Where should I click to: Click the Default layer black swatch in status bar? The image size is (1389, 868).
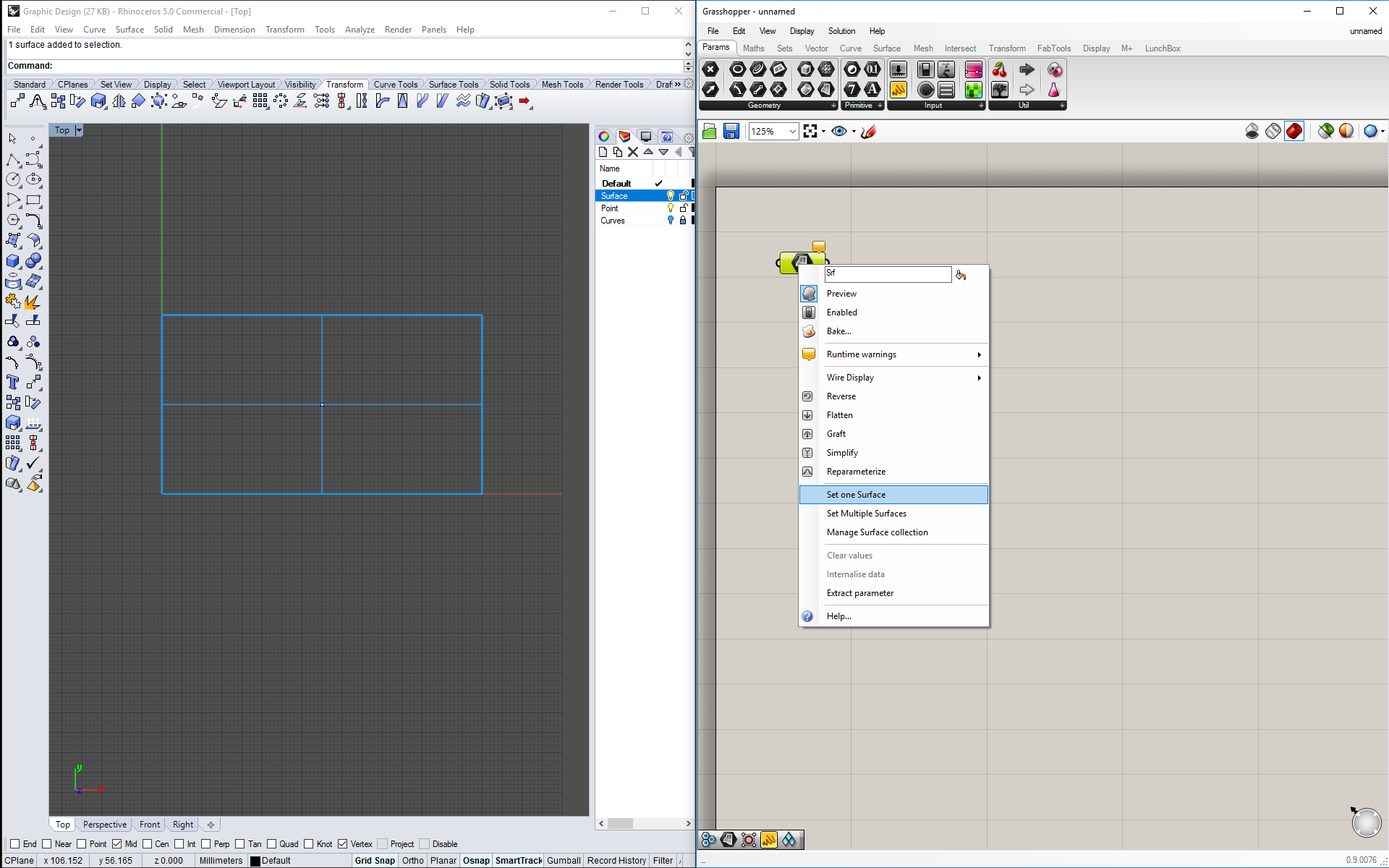(255, 861)
